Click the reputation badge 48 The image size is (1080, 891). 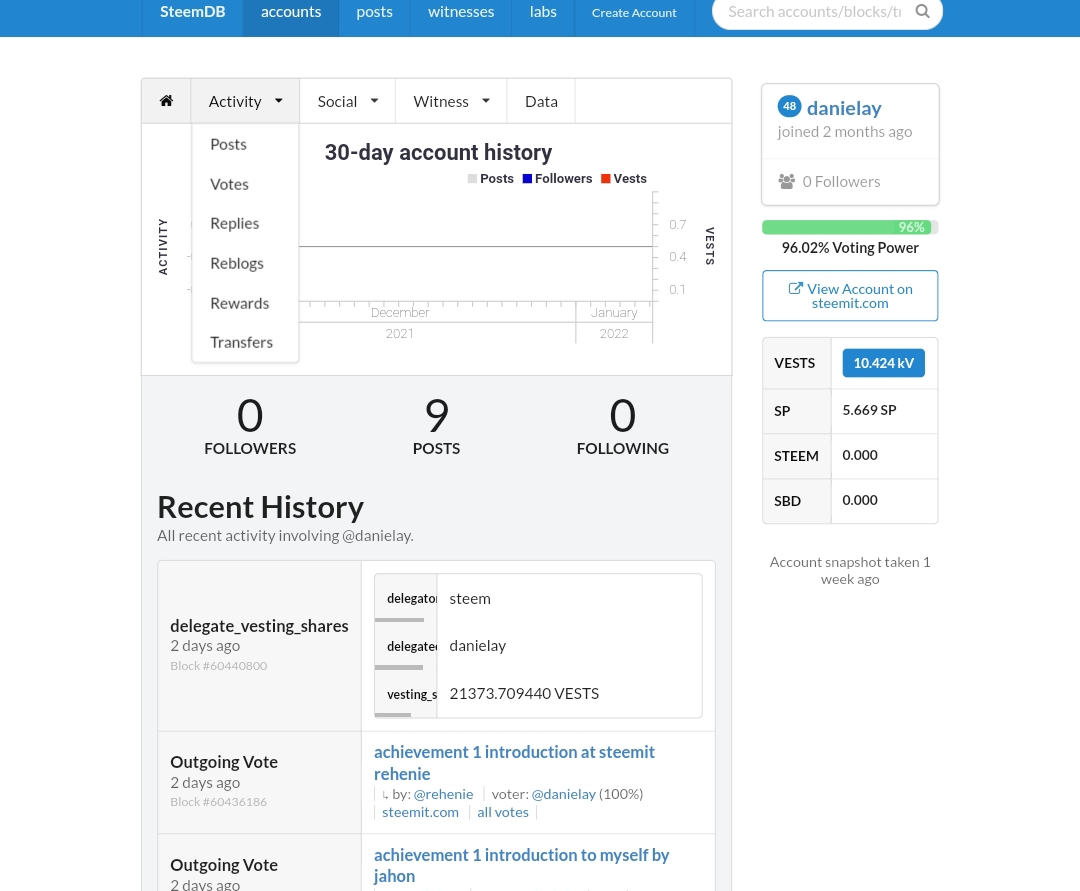click(x=789, y=106)
